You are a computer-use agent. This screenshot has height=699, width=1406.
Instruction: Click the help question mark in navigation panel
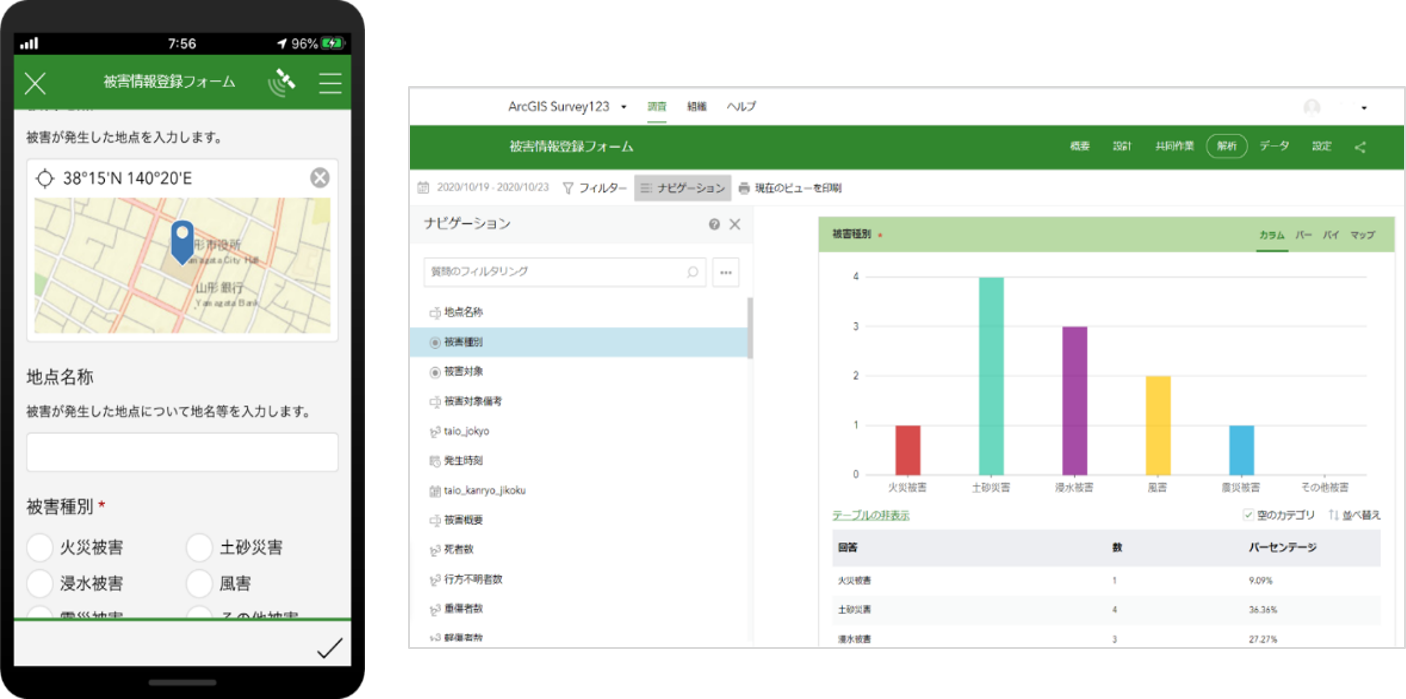coord(714,225)
